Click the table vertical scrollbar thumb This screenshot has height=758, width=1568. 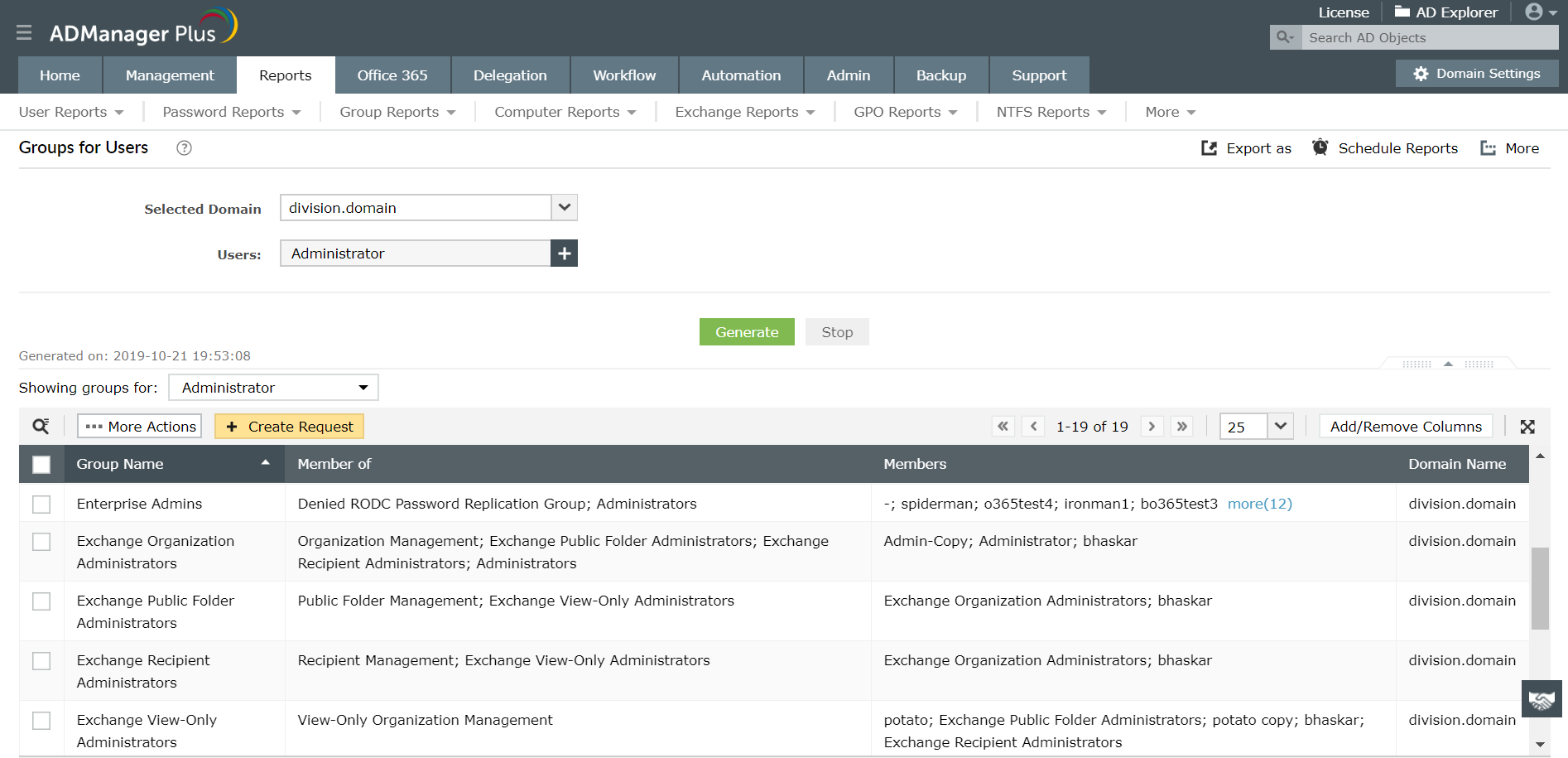pos(1540,588)
